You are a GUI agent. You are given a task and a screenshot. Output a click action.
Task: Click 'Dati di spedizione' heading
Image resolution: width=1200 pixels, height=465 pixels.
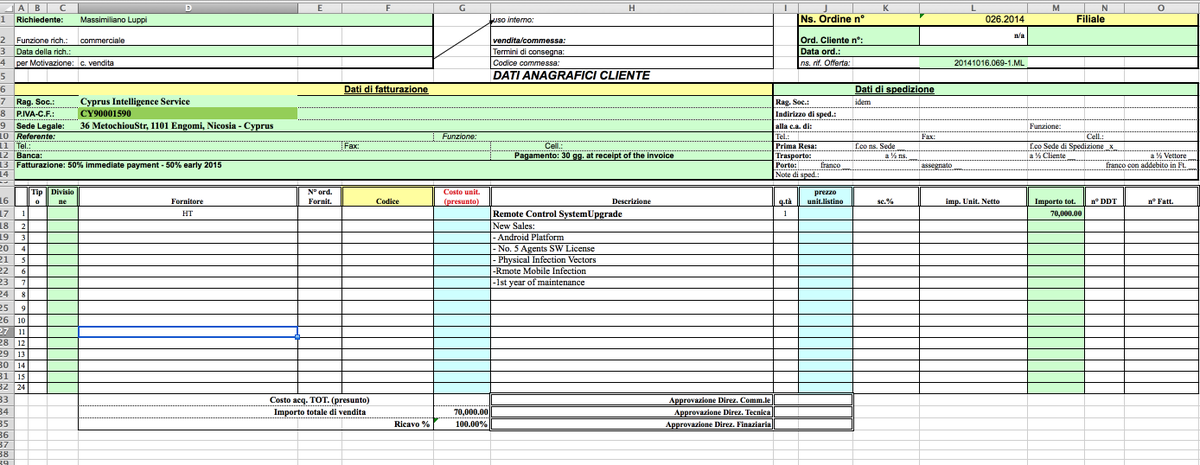tap(895, 90)
